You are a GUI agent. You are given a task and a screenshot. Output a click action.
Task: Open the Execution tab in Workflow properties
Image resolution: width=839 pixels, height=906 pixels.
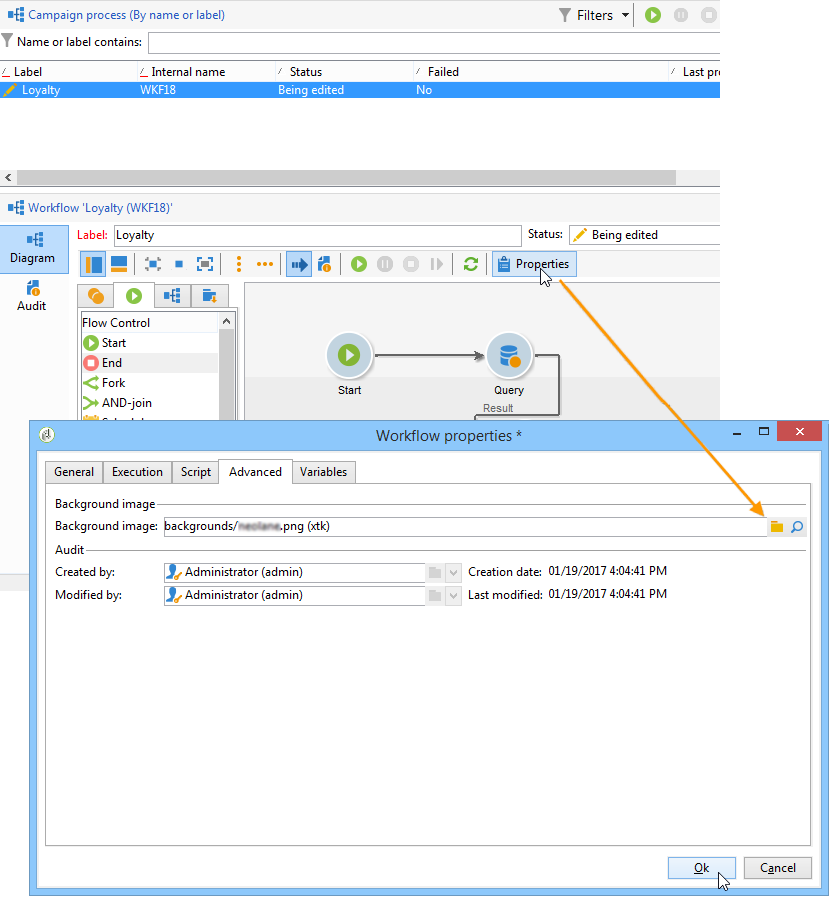point(138,472)
